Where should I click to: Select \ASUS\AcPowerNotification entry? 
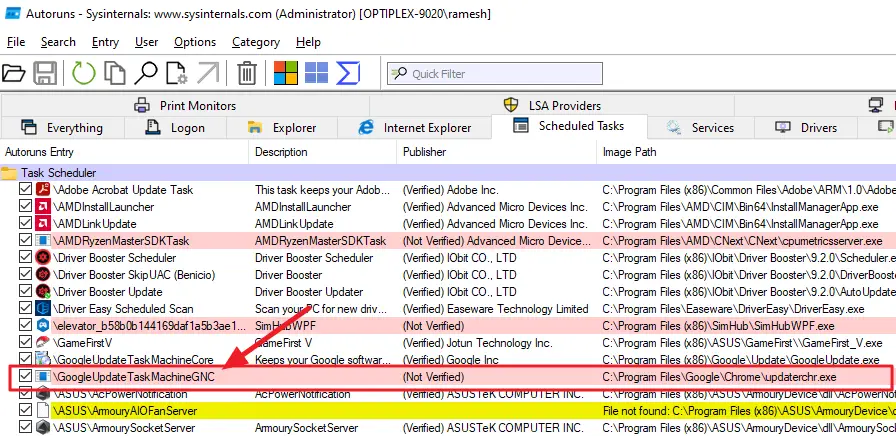tap(119, 394)
